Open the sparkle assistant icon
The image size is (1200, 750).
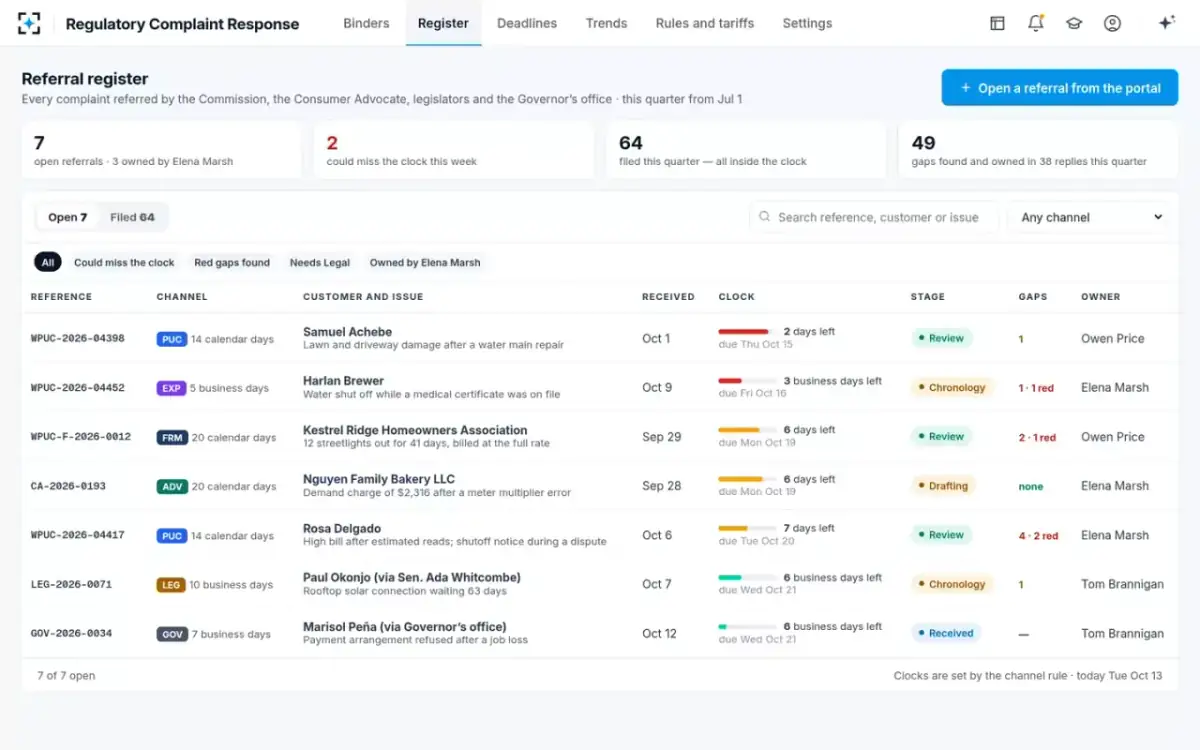click(1166, 23)
